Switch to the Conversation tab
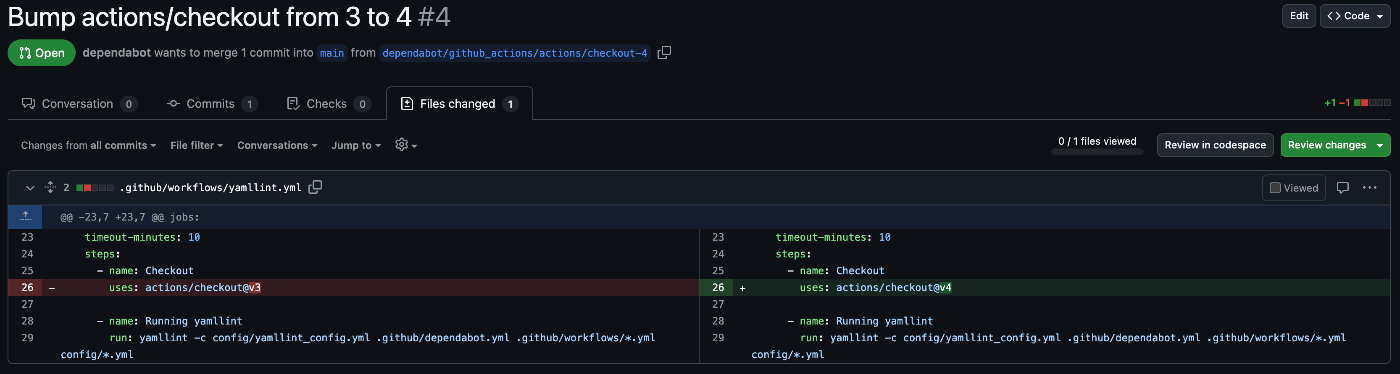Viewport: 1400px width, 374px height. 79,104
